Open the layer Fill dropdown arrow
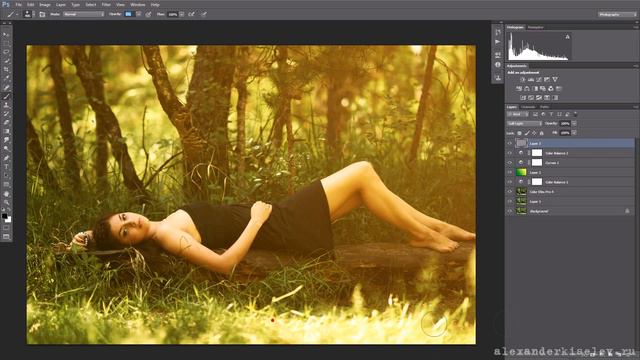 pos(574,133)
